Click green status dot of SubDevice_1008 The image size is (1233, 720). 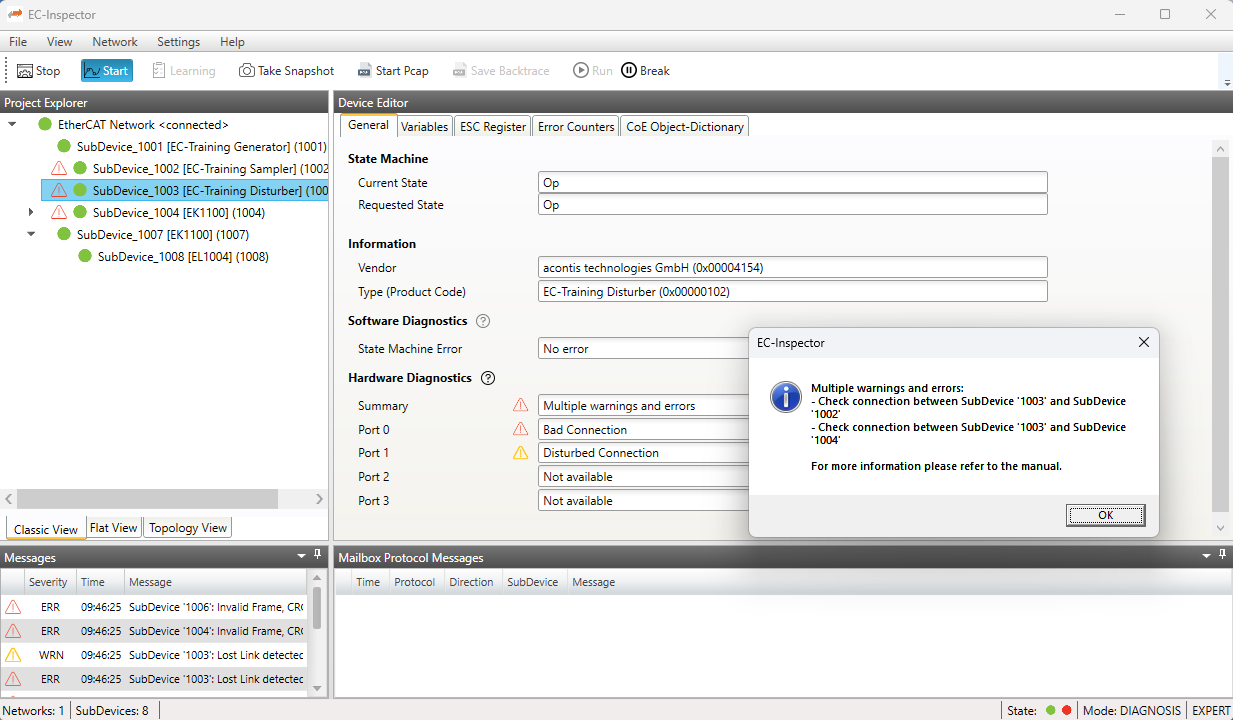85,256
